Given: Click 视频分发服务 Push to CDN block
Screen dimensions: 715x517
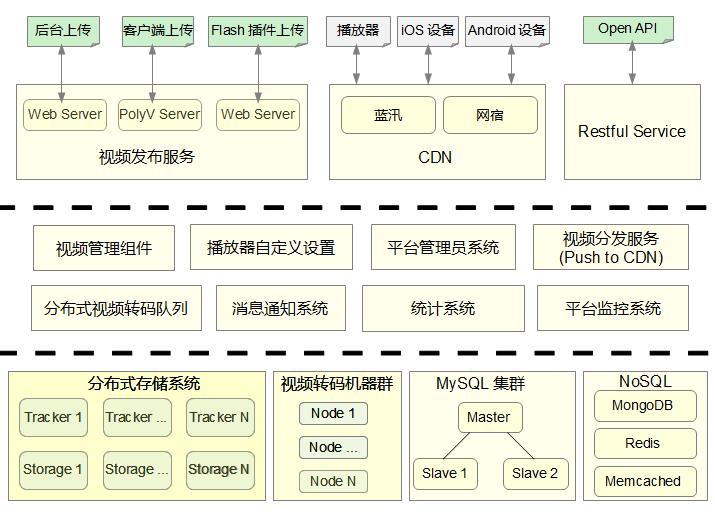Looking at the screenshot, I should [611, 248].
